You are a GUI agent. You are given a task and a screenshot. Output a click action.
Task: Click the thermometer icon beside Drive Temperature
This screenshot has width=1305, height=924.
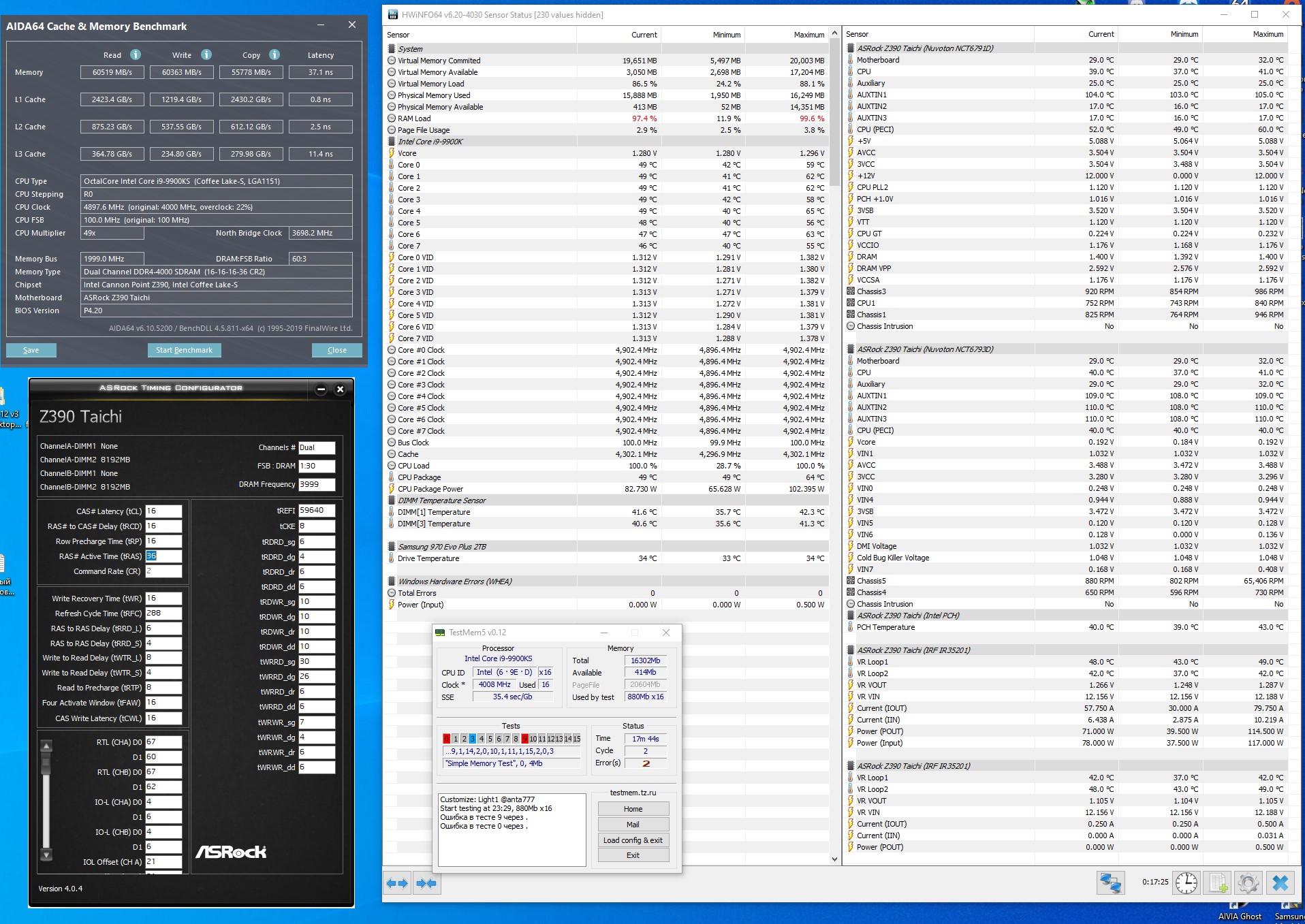tap(392, 558)
